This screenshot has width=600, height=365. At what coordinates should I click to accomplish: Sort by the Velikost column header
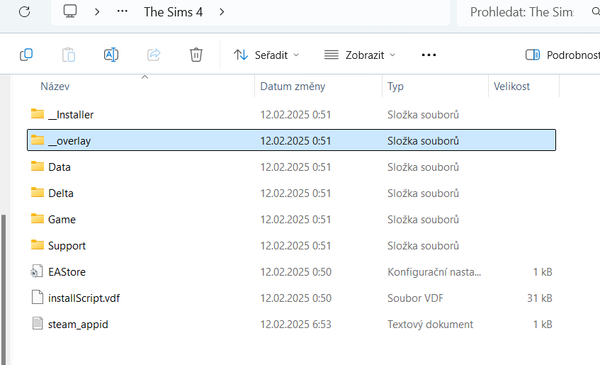click(x=512, y=86)
